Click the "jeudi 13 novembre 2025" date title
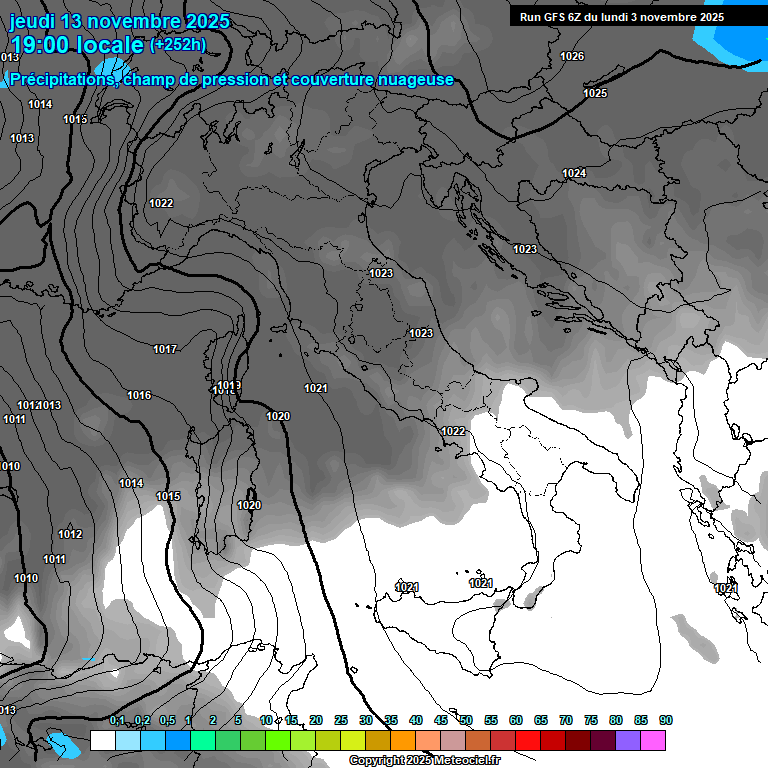This screenshot has width=768, height=768. (119, 21)
